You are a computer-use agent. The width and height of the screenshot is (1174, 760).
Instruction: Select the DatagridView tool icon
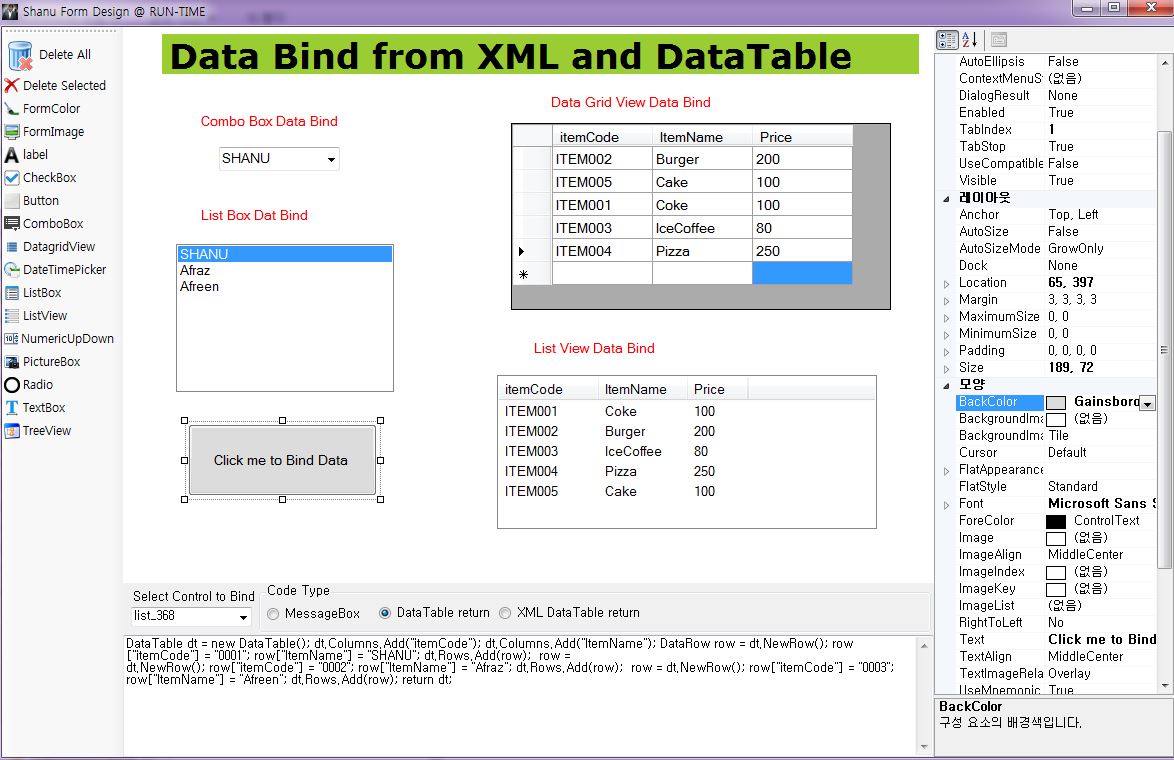point(11,247)
